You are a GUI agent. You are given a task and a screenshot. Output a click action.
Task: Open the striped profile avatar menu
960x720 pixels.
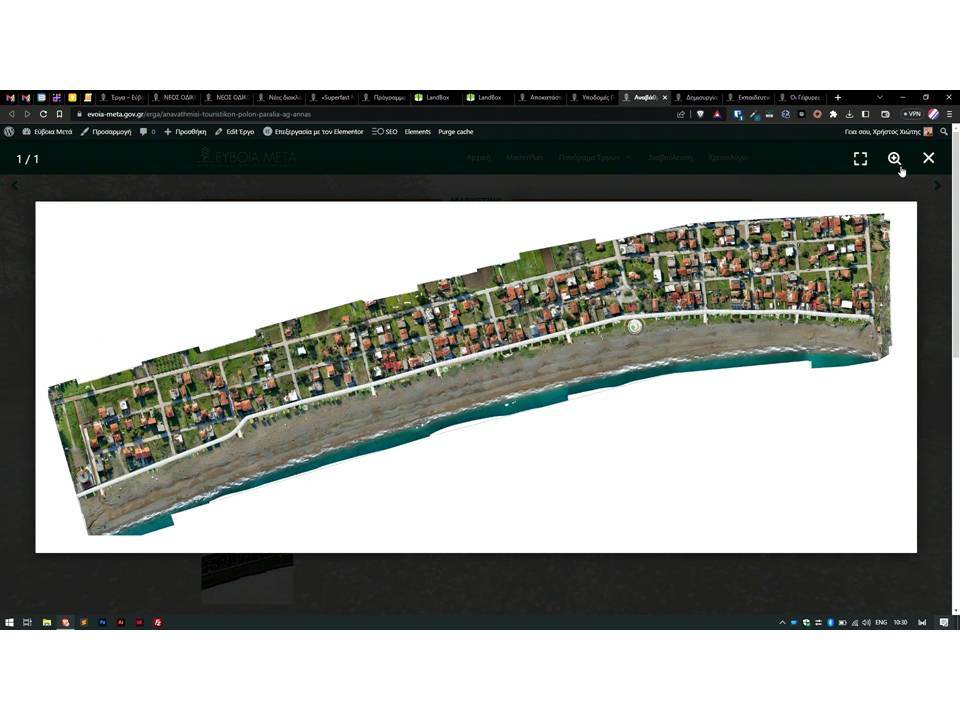[x=933, y=114]
